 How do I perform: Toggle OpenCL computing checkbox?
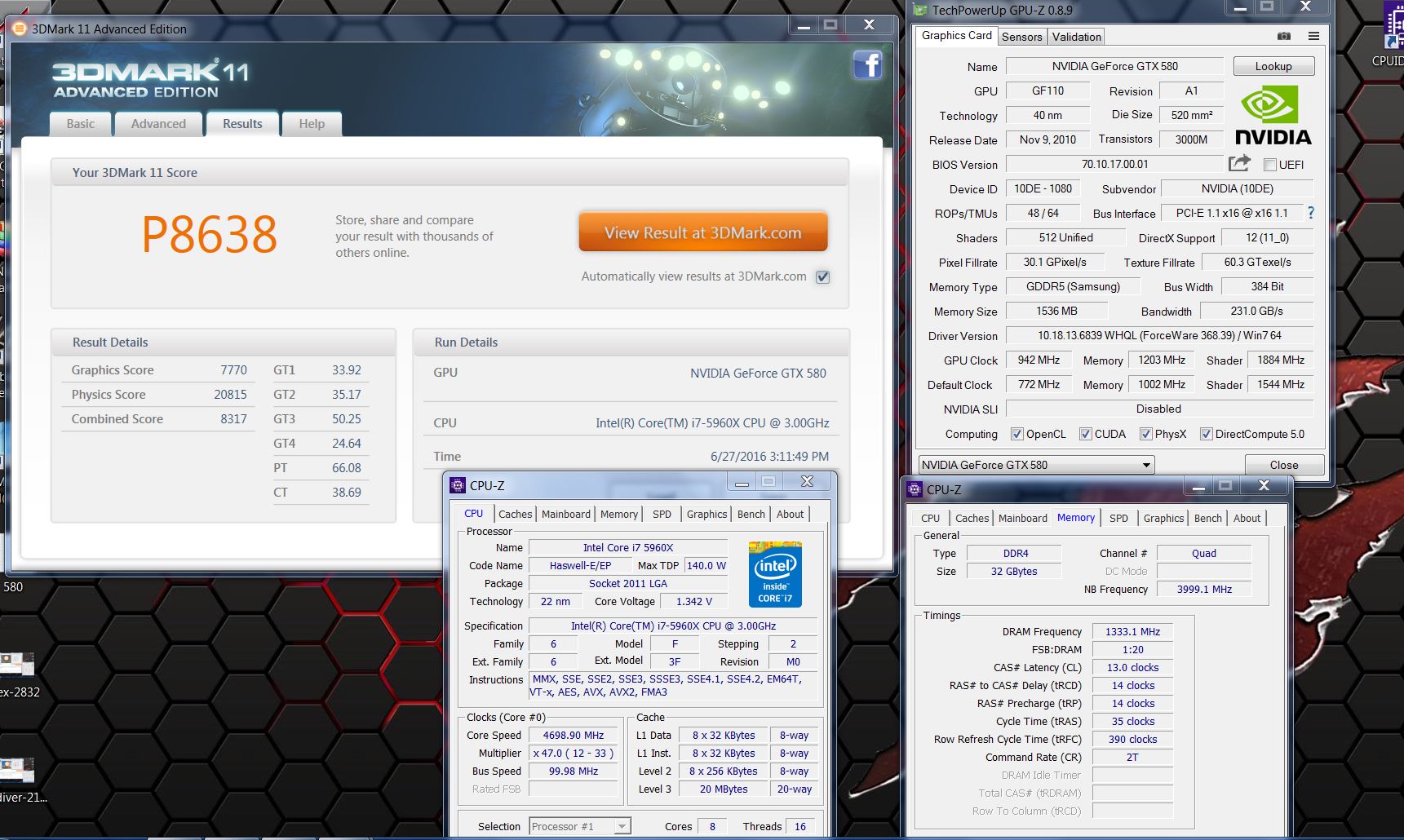(1016, 434)
